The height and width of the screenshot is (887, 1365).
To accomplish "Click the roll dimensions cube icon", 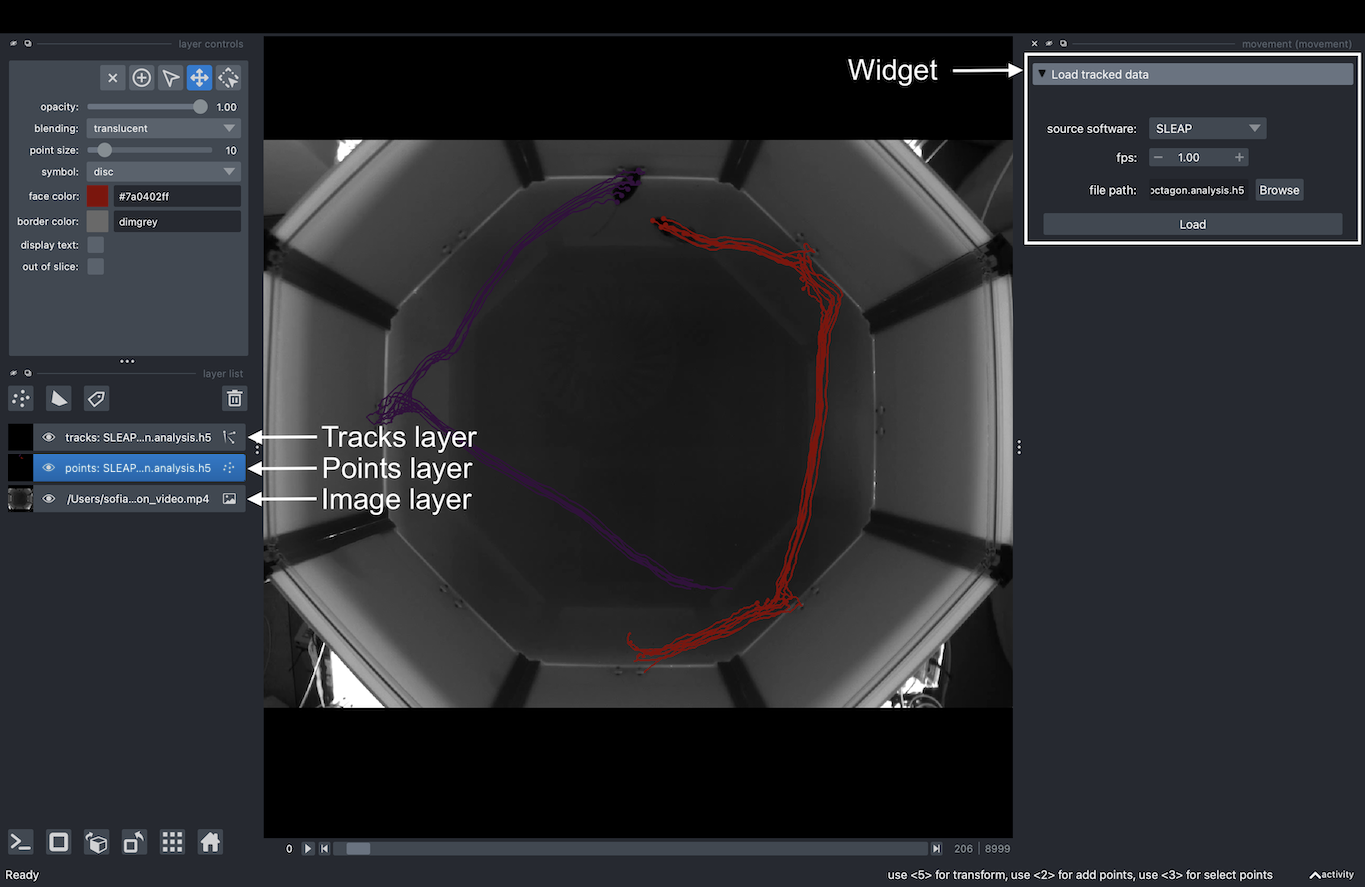I will click(96, 842).
